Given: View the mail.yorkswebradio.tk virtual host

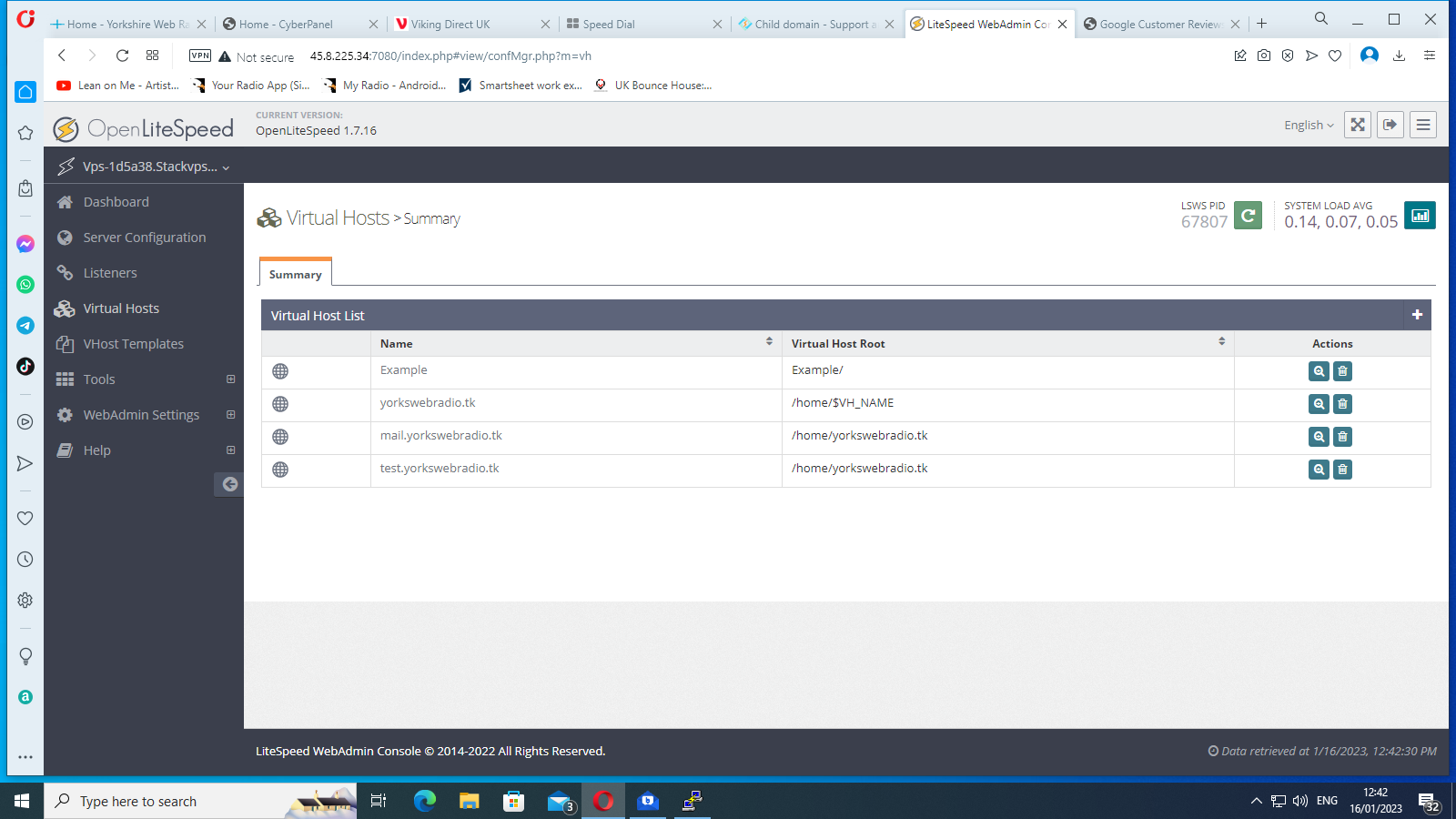Looking at the screenshot, I should tap(1319, 437).
